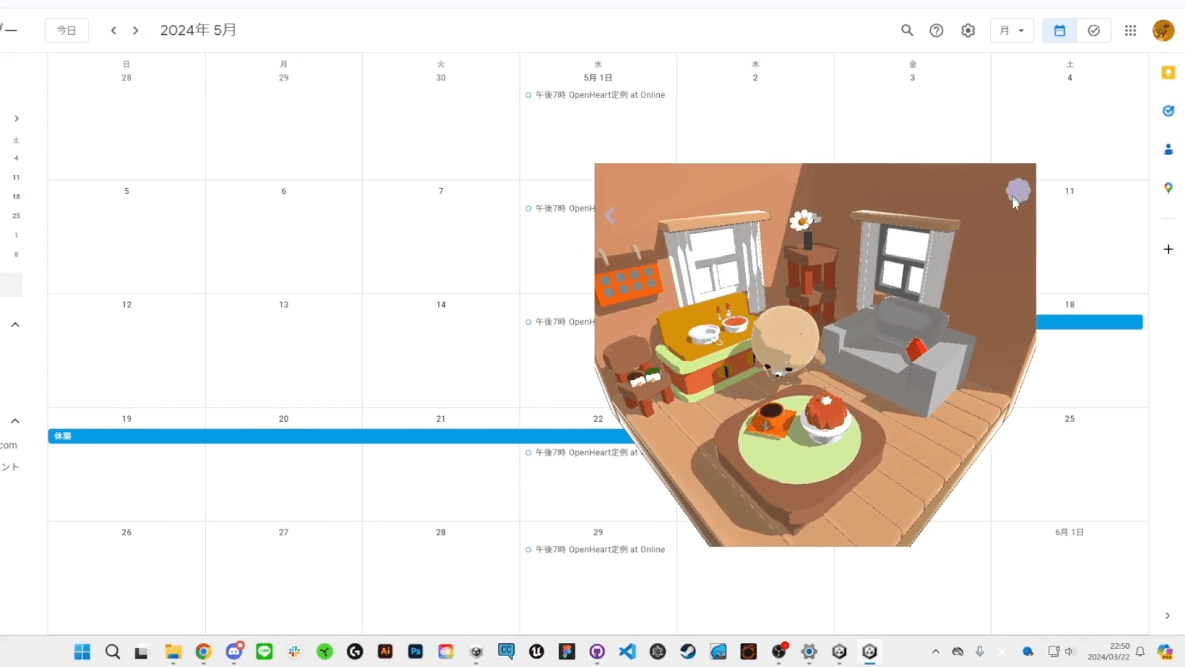Viewport: 1185px width, 667px height.
Task: Select the day number 14
Action: [x=441, y=305]
